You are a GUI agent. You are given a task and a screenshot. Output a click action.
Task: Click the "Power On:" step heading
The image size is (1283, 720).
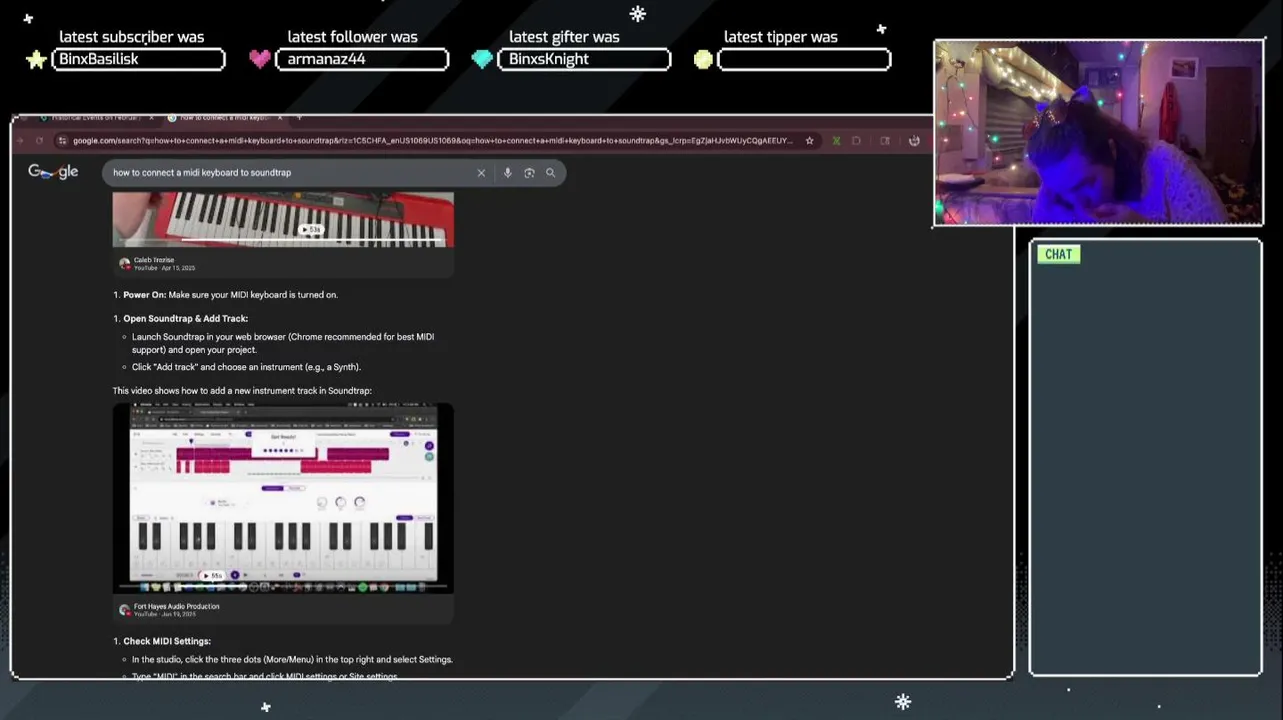144,295
